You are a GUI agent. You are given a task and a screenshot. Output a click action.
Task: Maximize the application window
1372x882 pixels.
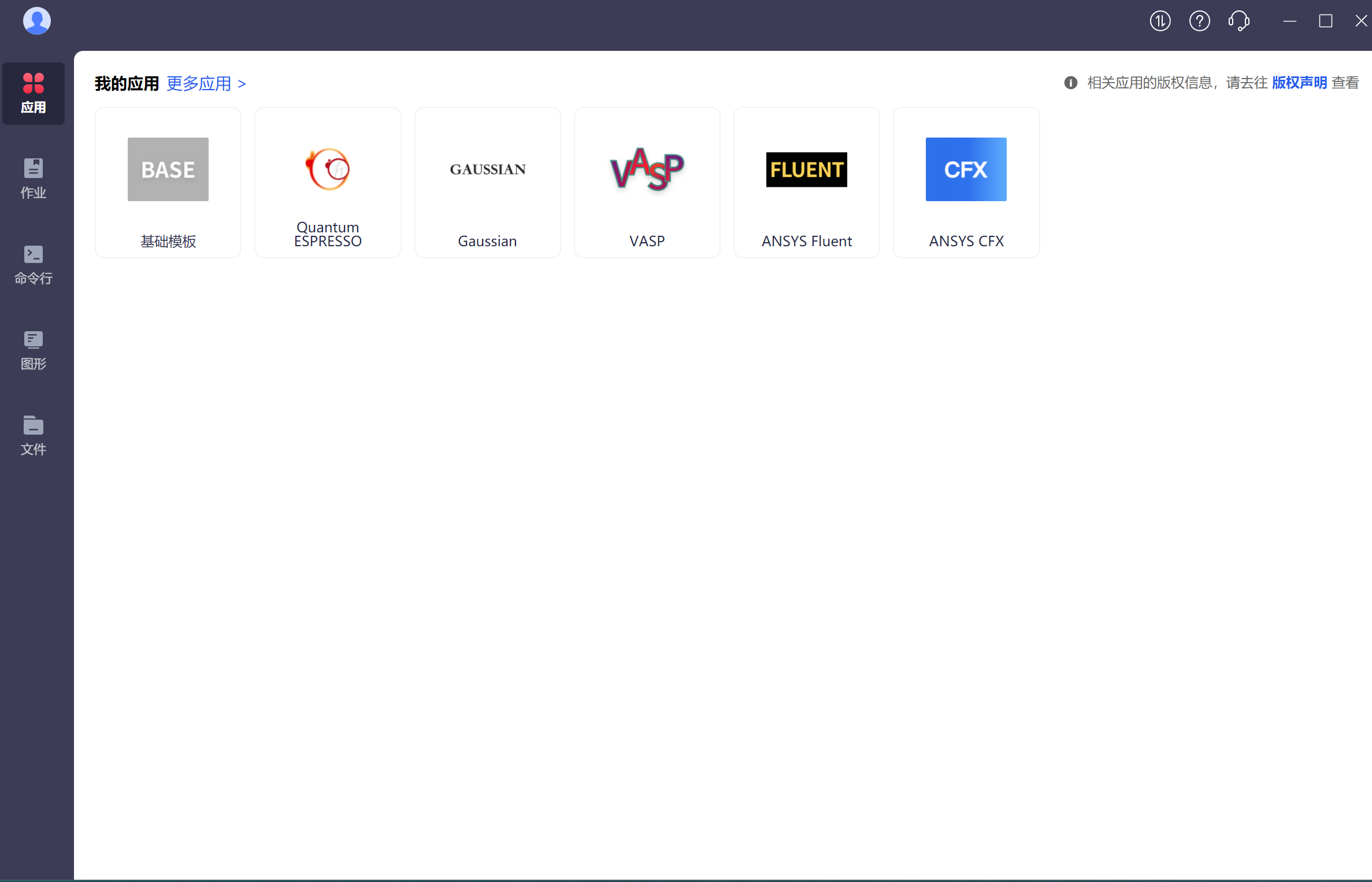tap(1325, 21)
